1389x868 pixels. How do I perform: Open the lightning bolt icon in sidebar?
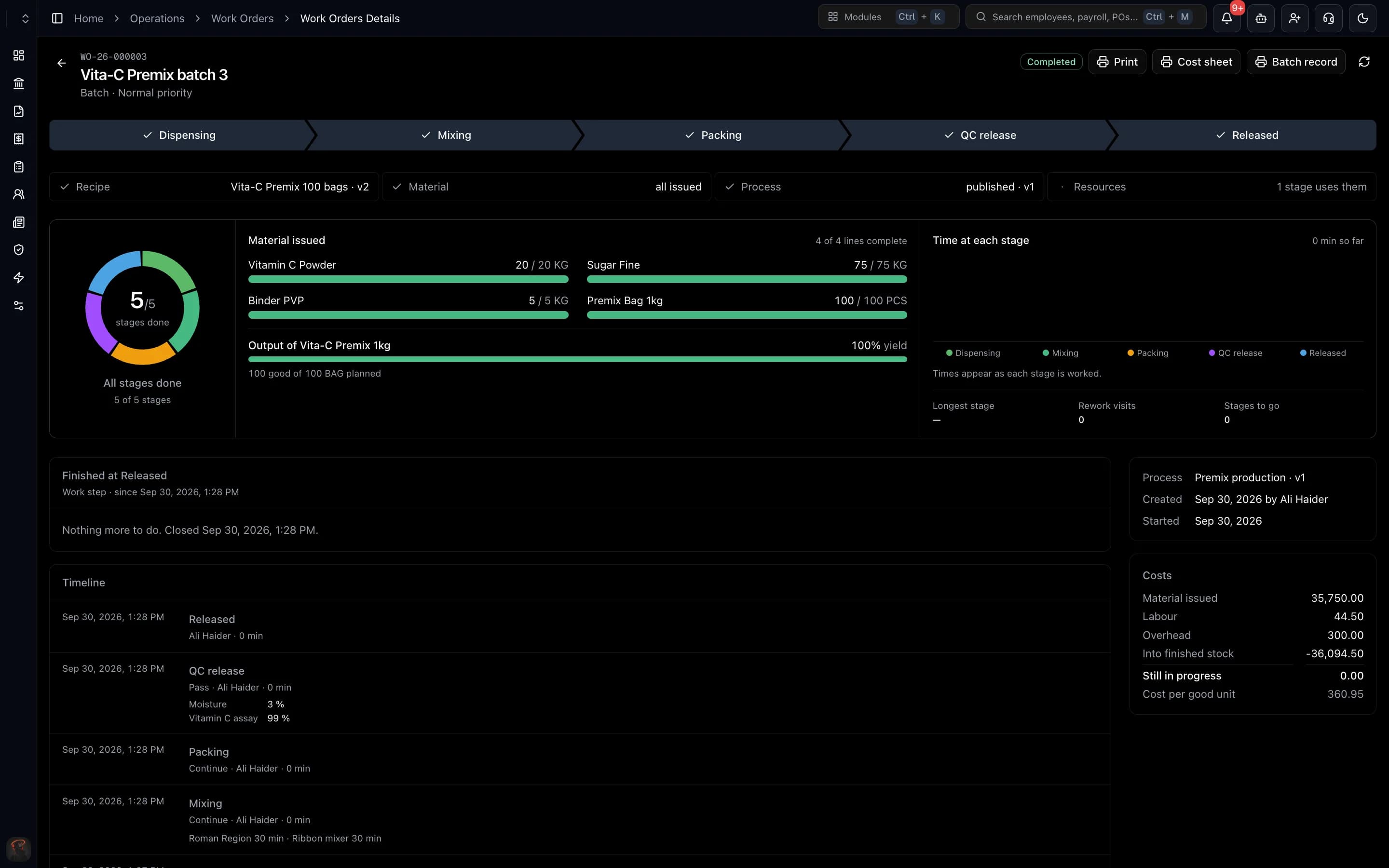coord(18,278)
